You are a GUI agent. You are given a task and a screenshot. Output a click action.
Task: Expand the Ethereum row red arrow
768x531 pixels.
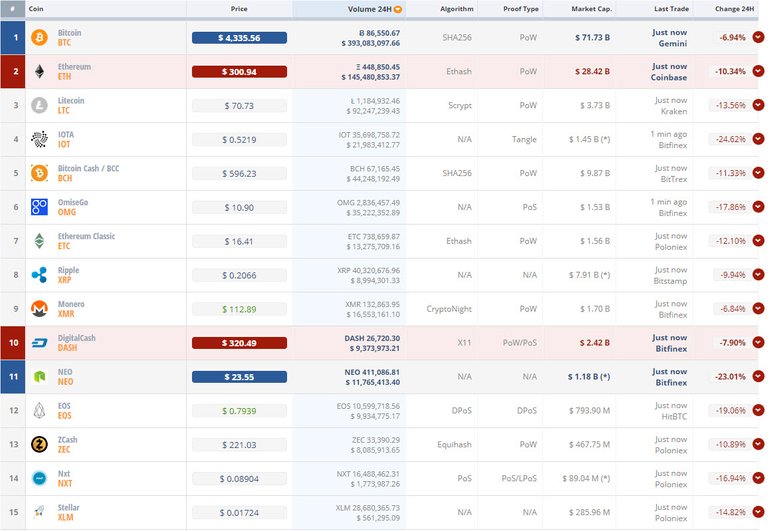(758, 71)
